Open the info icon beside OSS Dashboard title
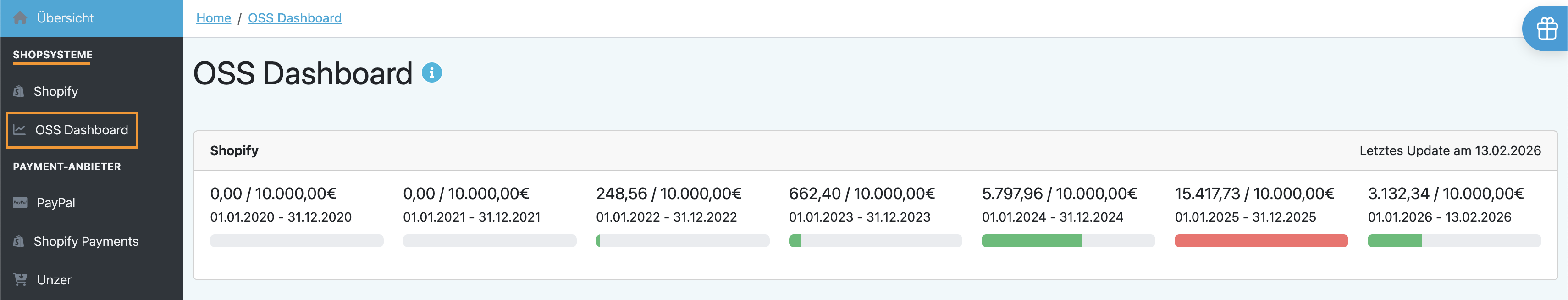1568x300 pixels. [431, 73]
